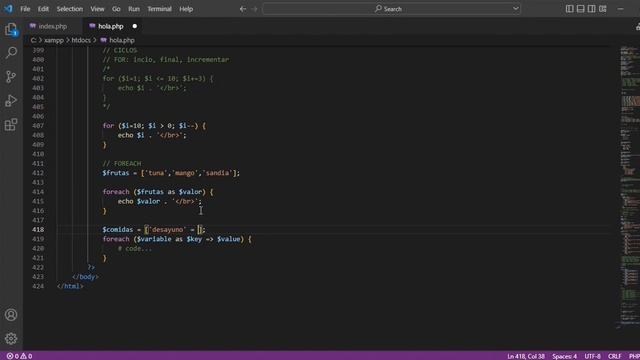Click the // CICLOS comment on line 399
The image size is (640, 360).
pyautogui.click(x=120, y=50)
